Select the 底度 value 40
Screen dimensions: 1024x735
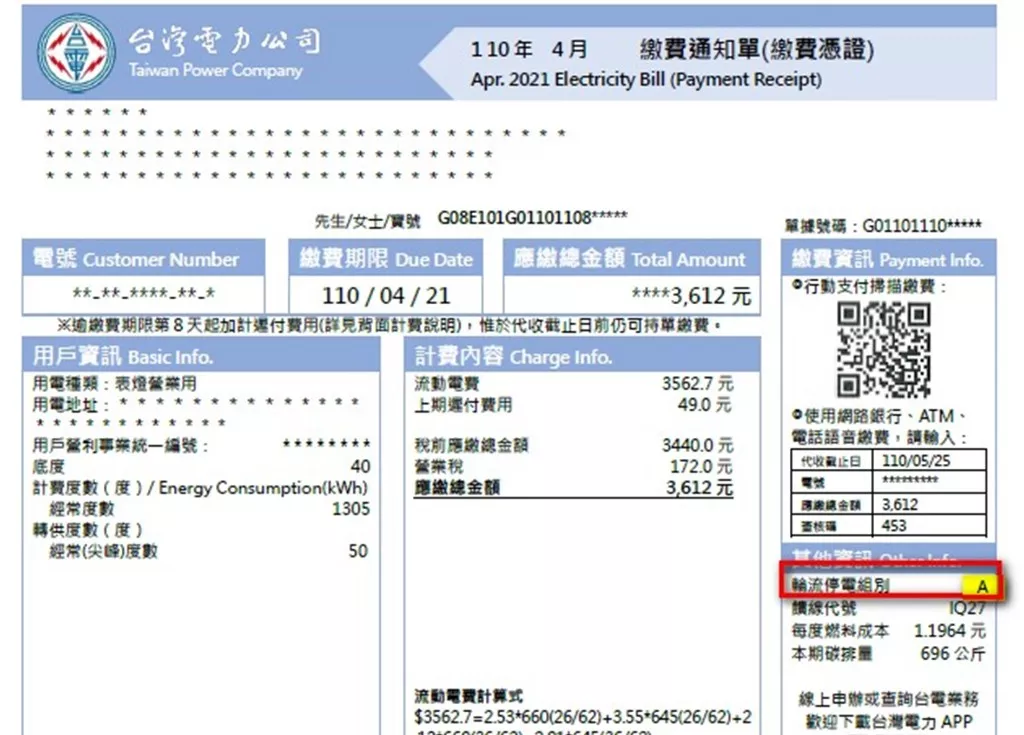pos(360,466)
